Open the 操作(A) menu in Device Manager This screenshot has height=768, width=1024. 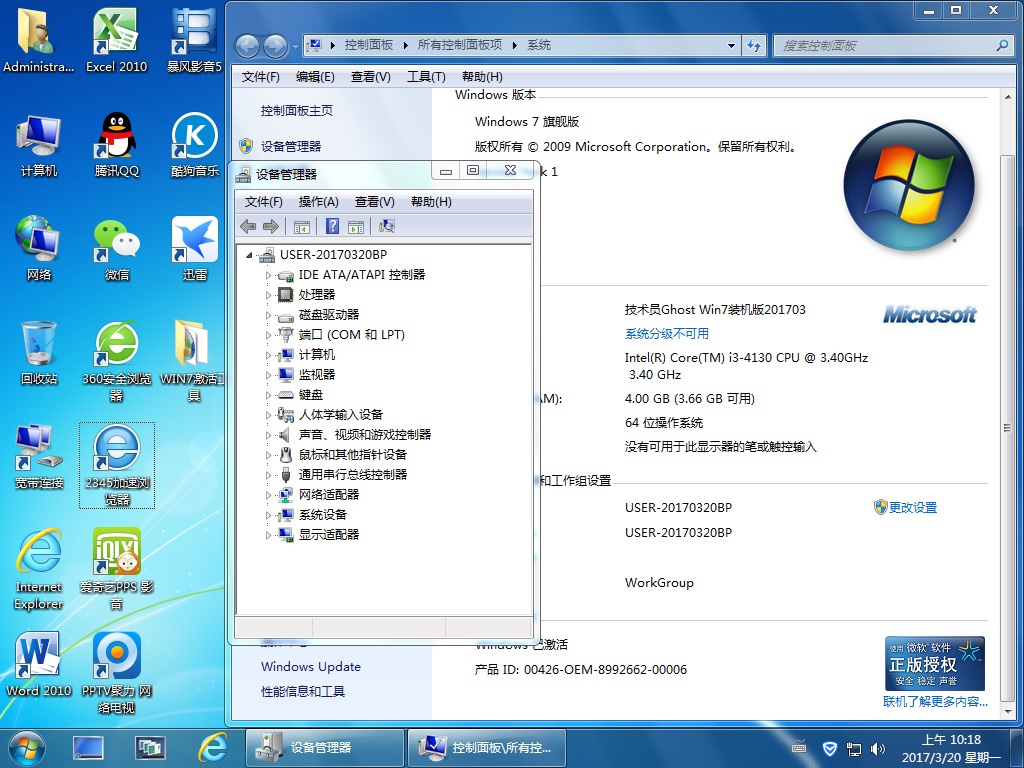(318, 202)
